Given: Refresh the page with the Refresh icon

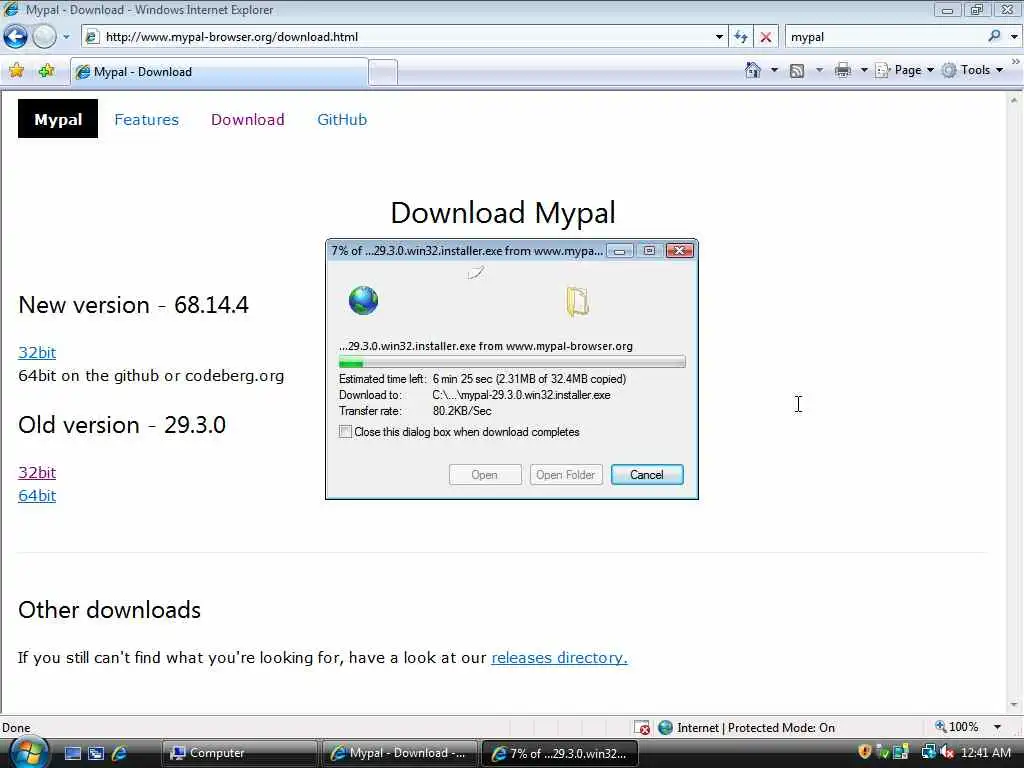Looking at the screenshot, I should (x=741, y=37).
